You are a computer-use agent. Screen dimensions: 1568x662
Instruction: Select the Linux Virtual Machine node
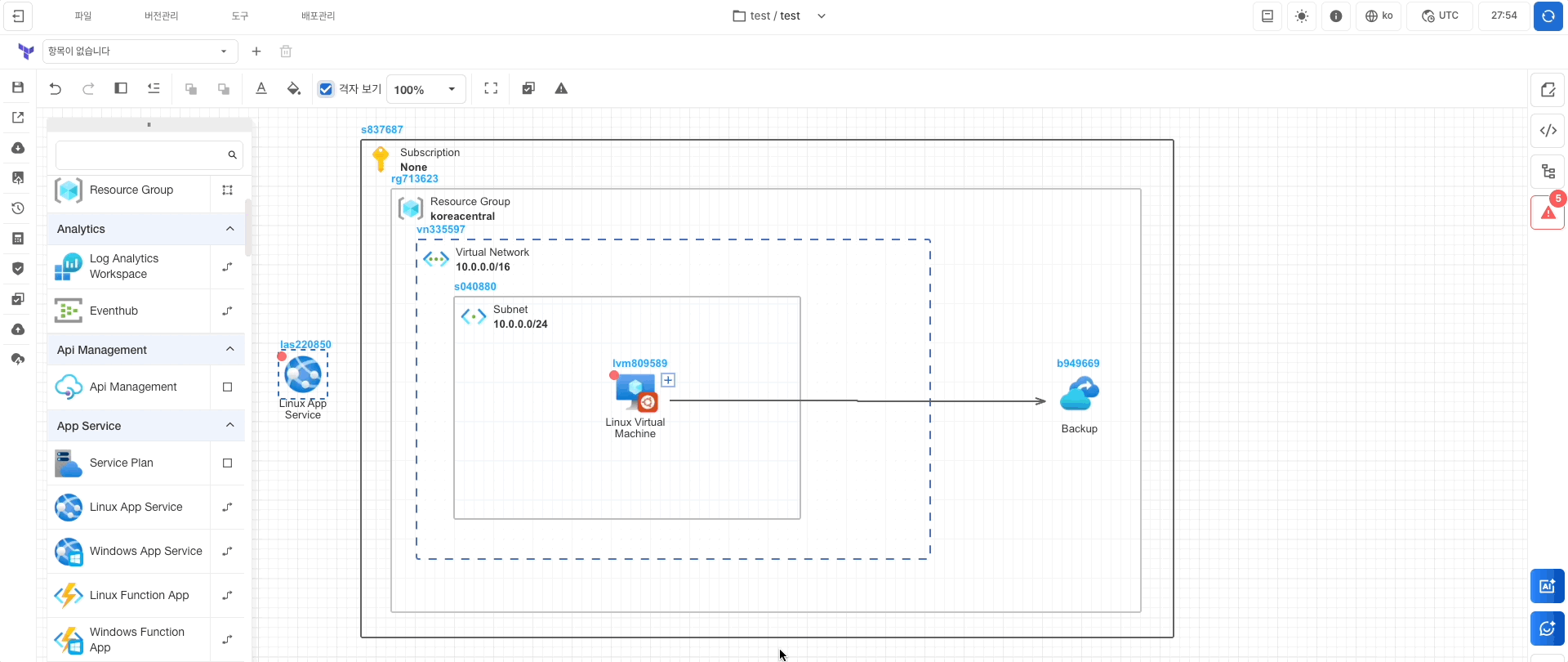pos(635,393)
